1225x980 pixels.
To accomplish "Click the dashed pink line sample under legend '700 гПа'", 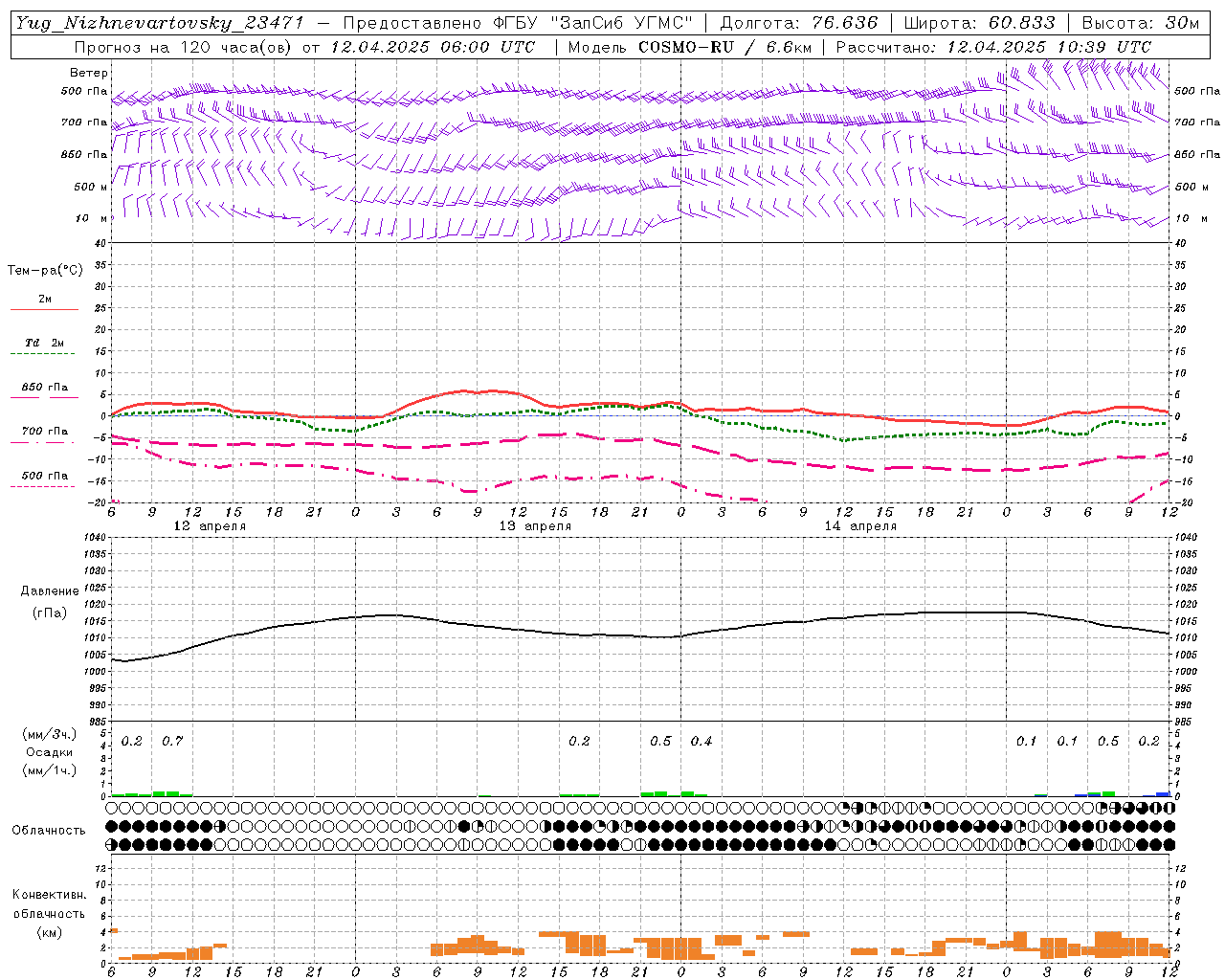I will pyautogui.click(x=43, y=443).
